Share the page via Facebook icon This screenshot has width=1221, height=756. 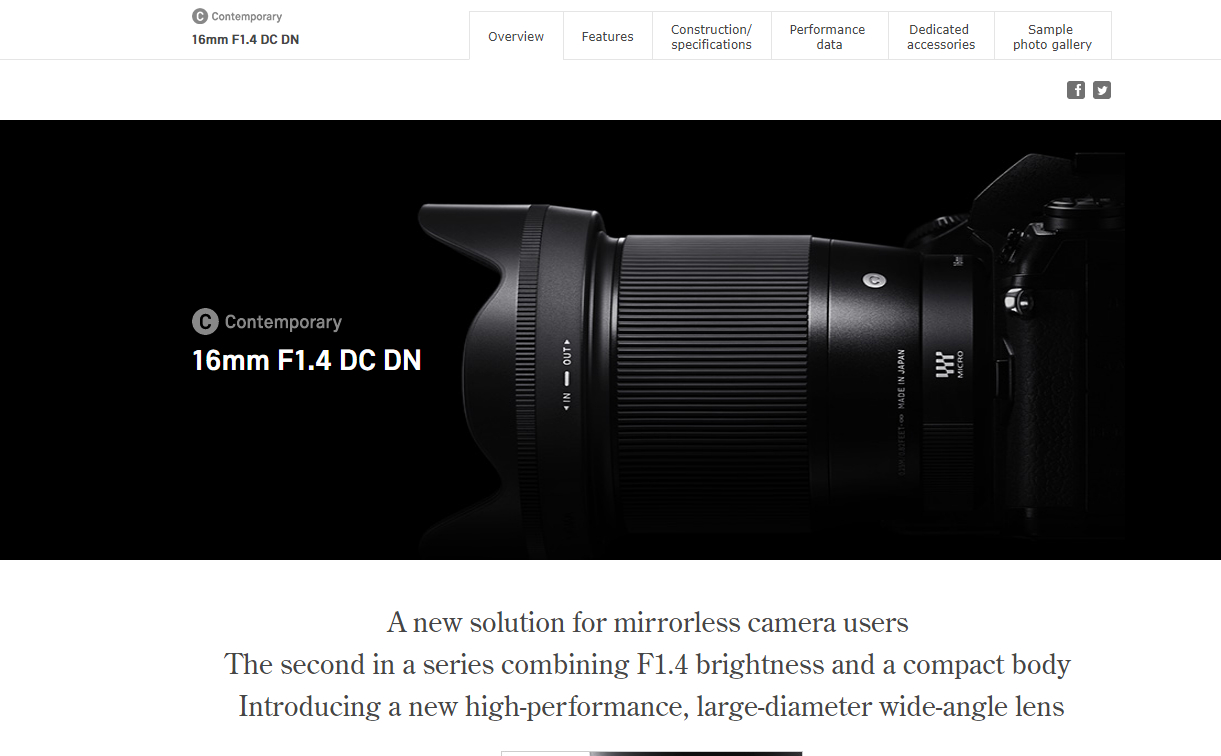pyautogui.click(x=1076, y=90)
